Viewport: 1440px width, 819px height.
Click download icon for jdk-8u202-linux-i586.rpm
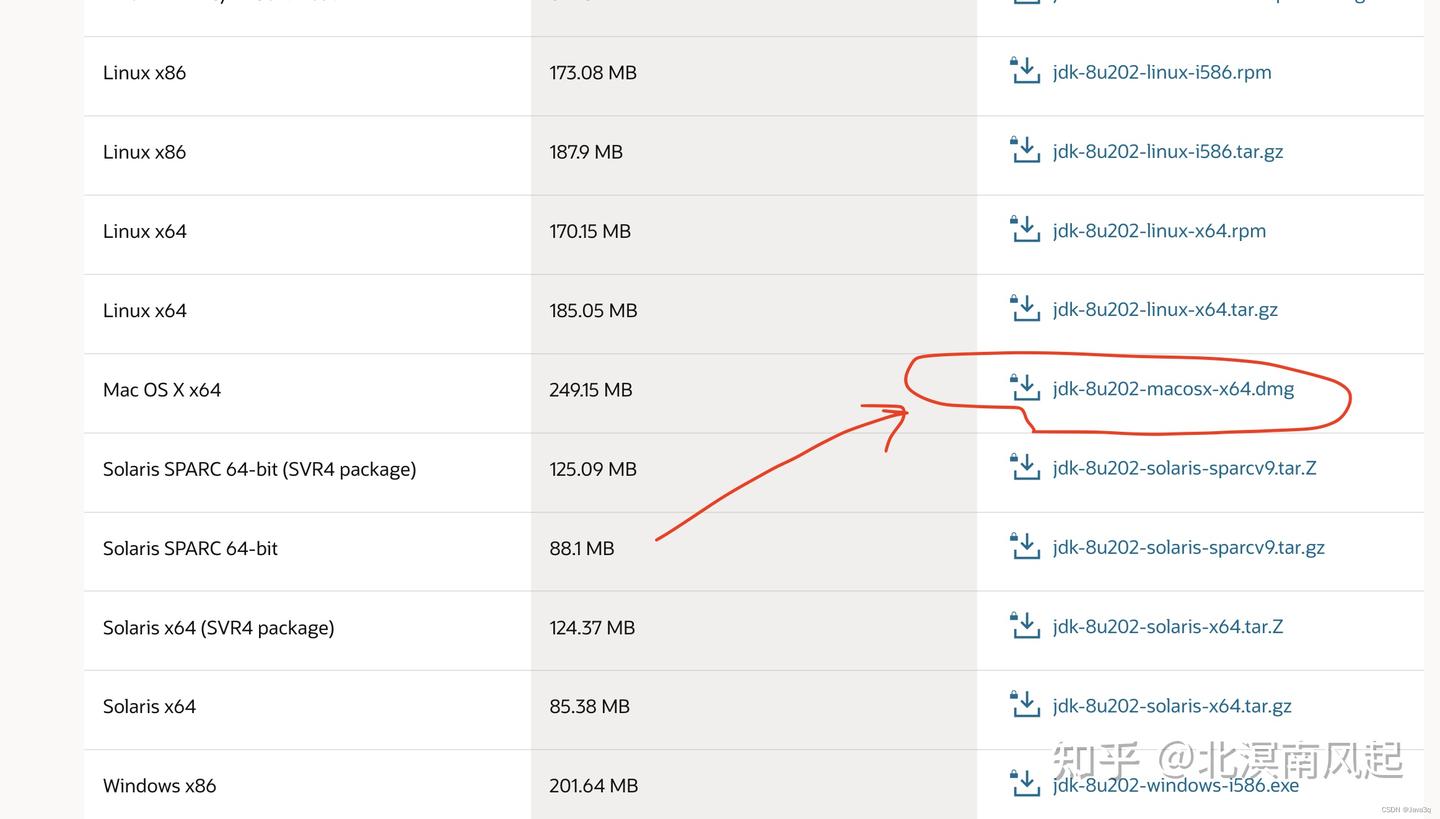[1025, 71]
